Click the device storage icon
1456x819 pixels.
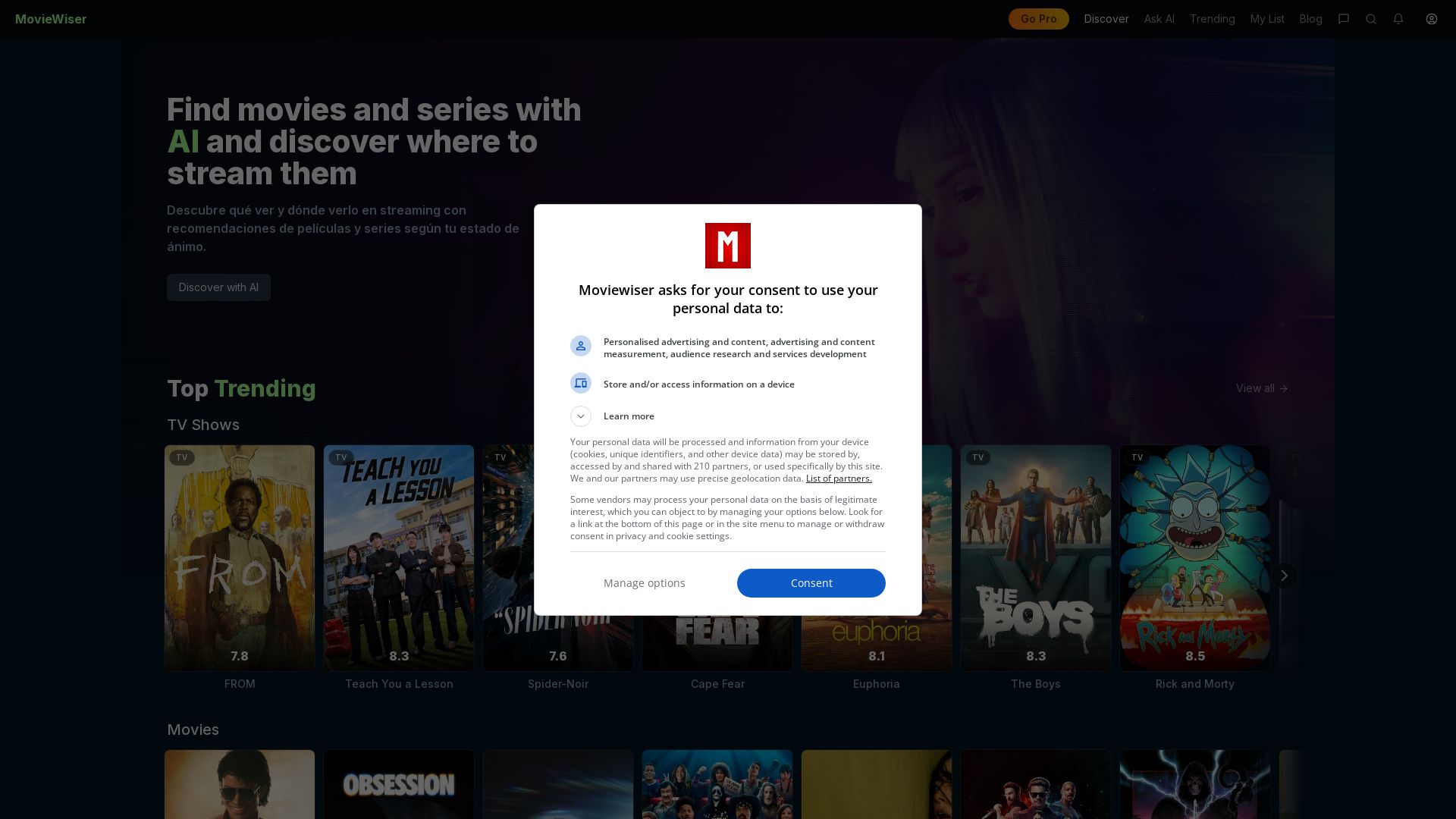(581, 383)
